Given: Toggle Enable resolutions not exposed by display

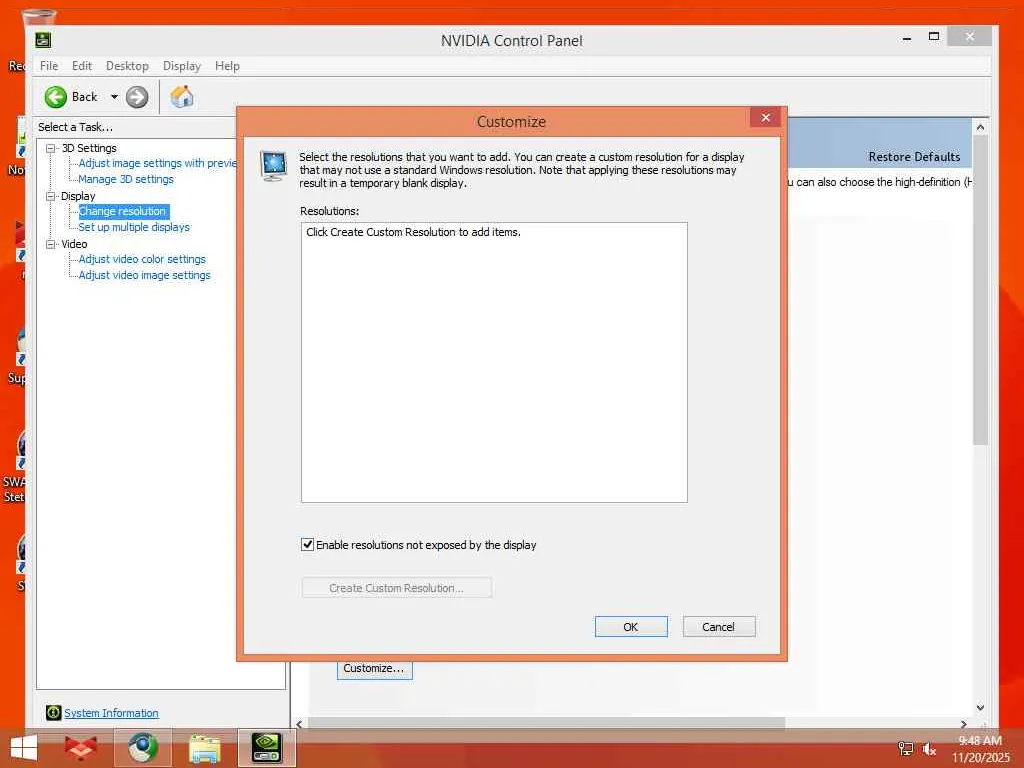Looking at the screenshot, I should click(x=307, y=545).
